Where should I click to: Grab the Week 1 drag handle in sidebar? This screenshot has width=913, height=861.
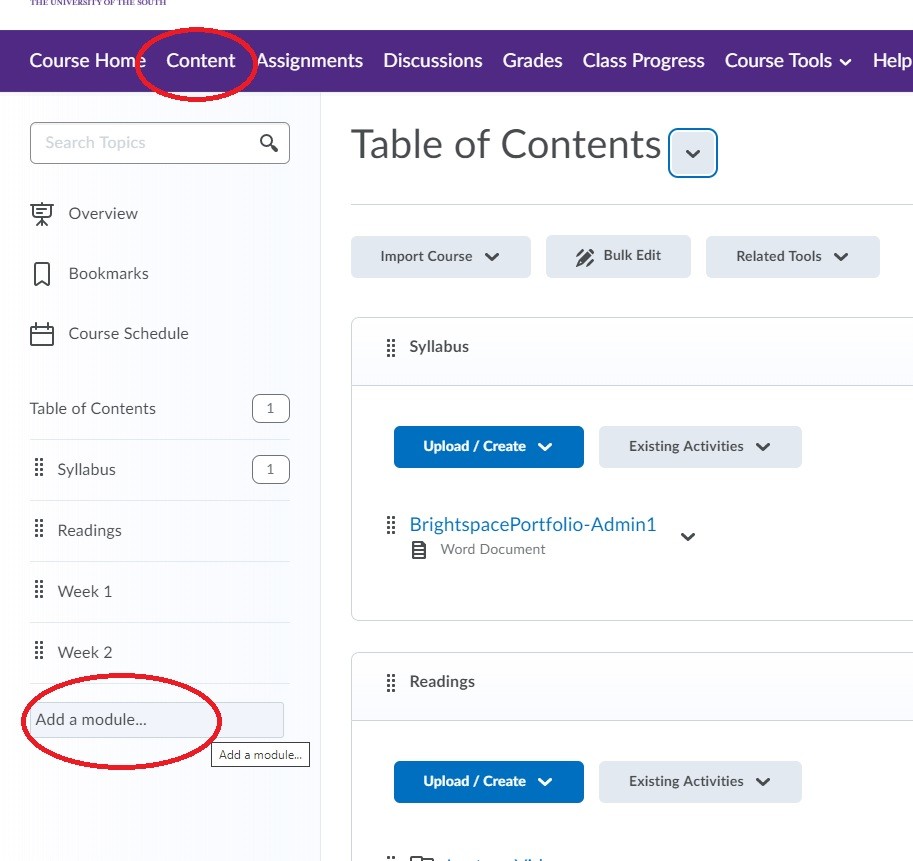[39, 590]
